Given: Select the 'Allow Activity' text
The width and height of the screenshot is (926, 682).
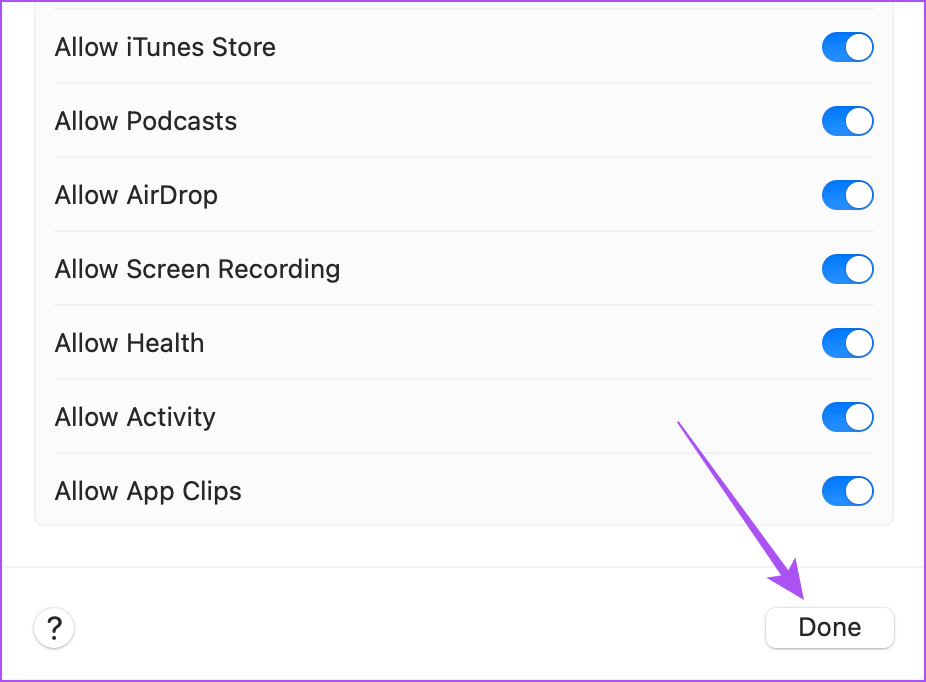Looking at the screenshot, I should click(x=135, y=417).
